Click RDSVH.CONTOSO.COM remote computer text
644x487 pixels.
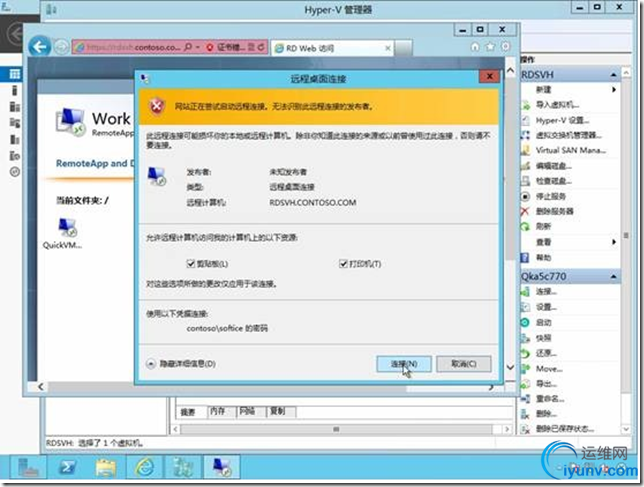coord(313,202)
